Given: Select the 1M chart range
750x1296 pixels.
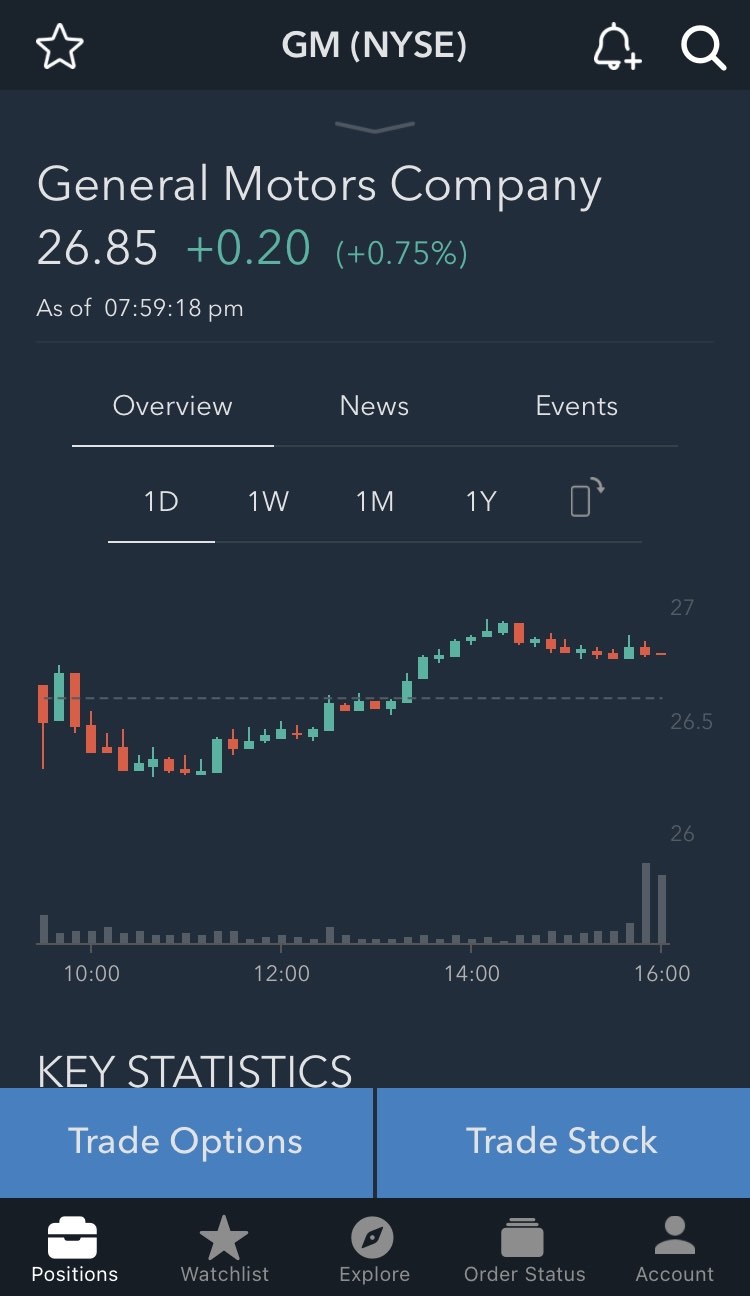Looking at the screenshot, I should tap(375, 501).
